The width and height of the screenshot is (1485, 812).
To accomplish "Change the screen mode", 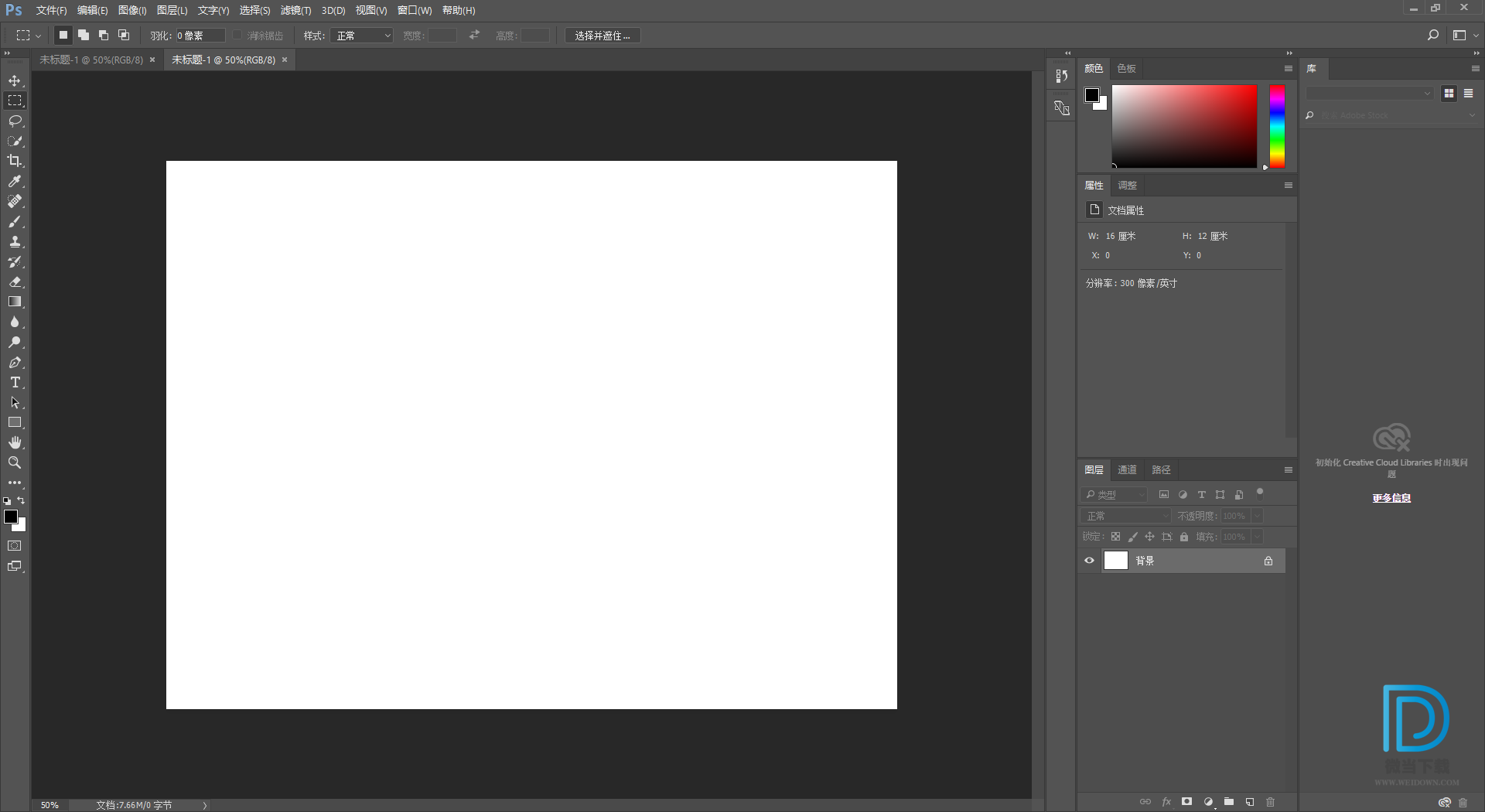I will point(15,566).
